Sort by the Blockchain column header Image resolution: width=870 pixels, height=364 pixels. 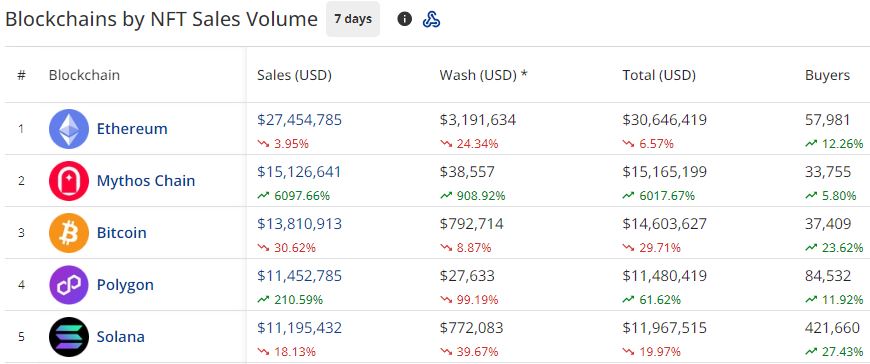[x=84, y=75]
